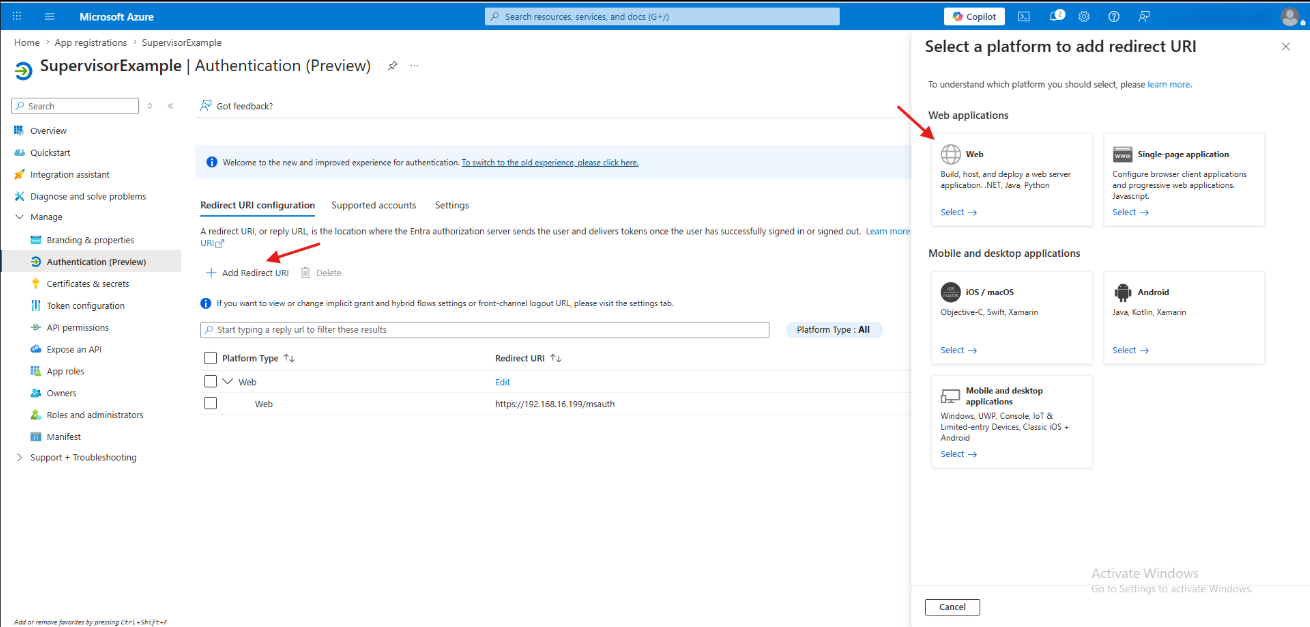This screenshot has height=627, width=1310.
Task: Click the Owners people icon
Action: click(x=36, y=393)
